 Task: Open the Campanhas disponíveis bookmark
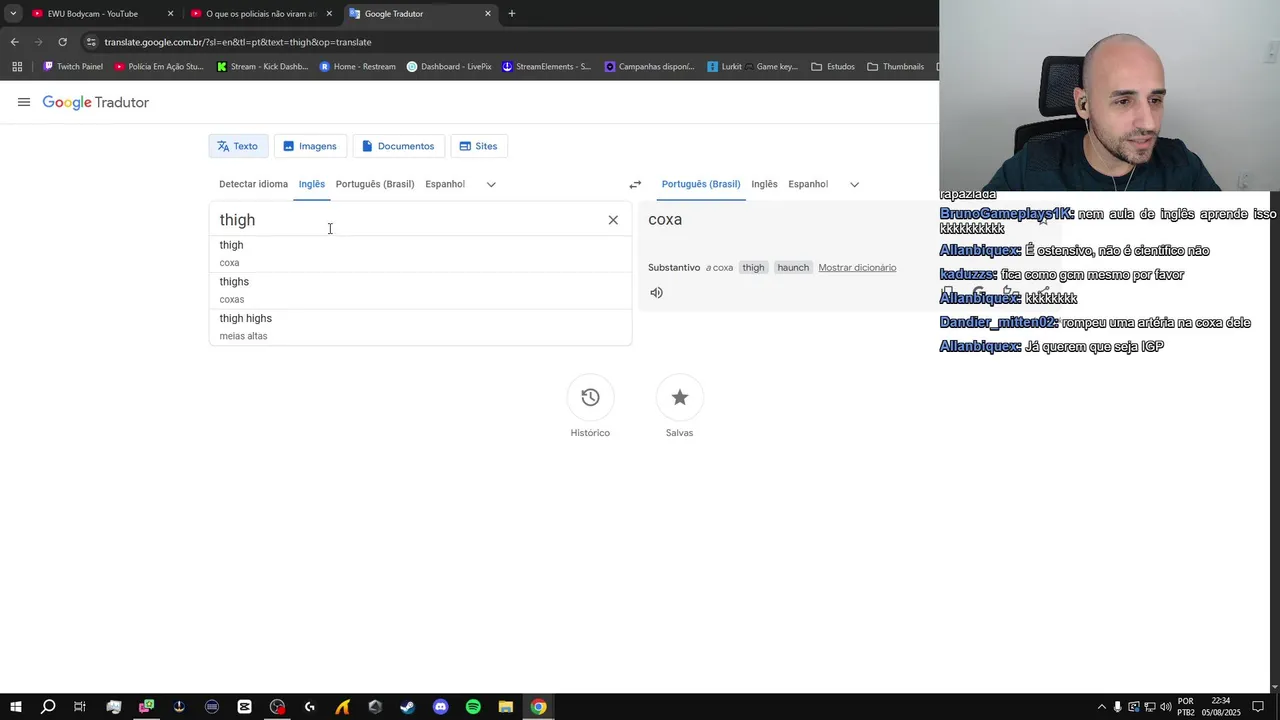tap(649, 67)
